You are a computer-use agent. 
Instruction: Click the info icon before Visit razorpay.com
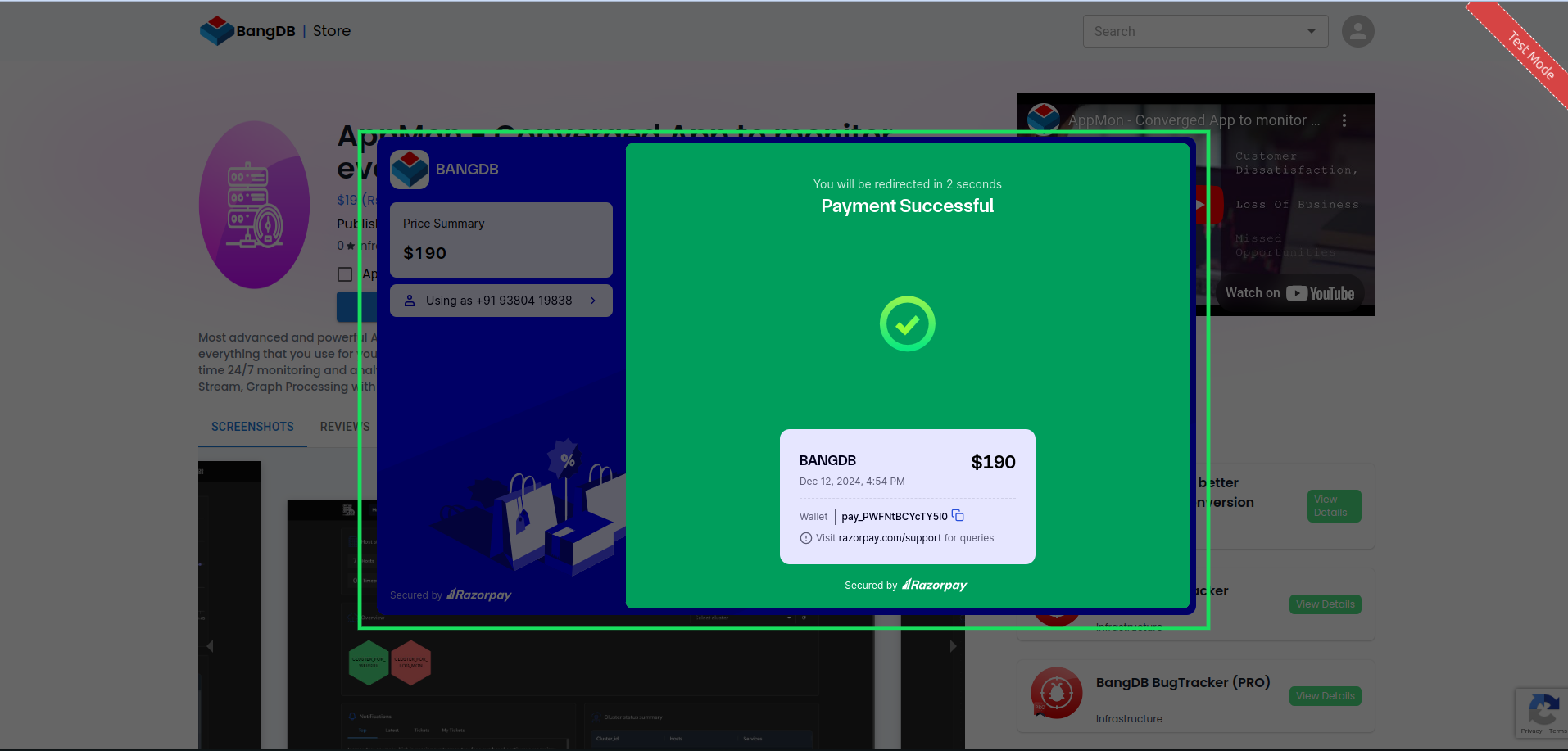tap(806, 538)
